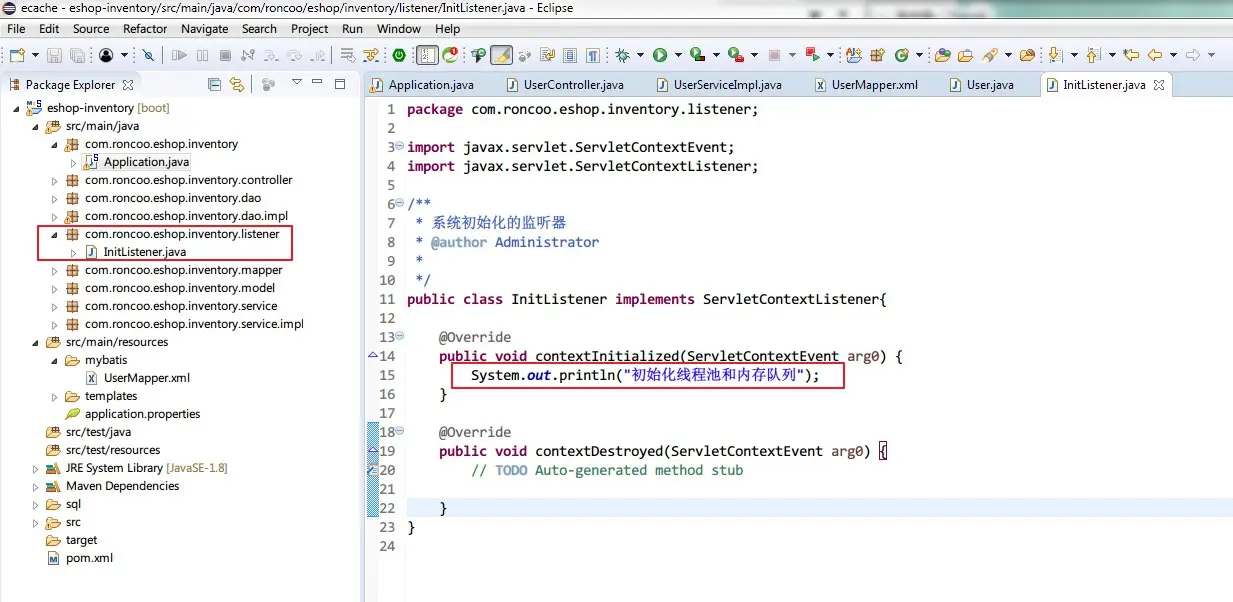Open the Run configurations dropdown arrow
Screen dimensions: 1233x602
[x=678, y=55]
